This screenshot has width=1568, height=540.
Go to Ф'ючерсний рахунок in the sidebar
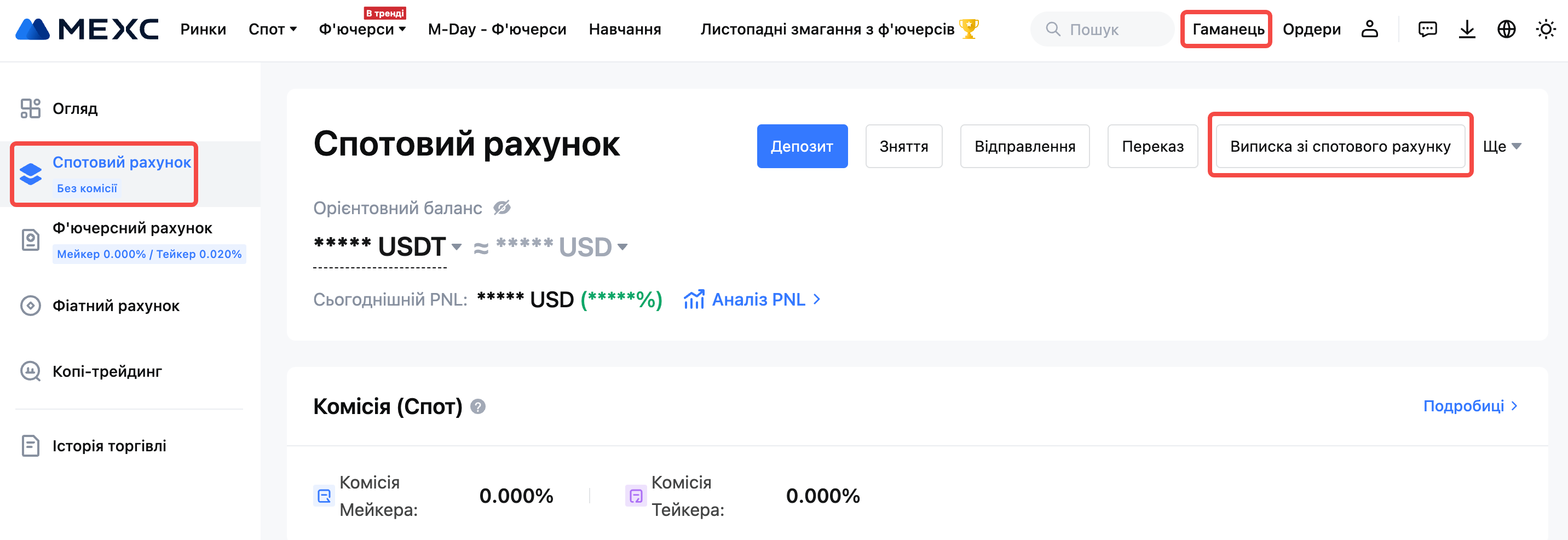pyautogui.click(x=132, y=228)
